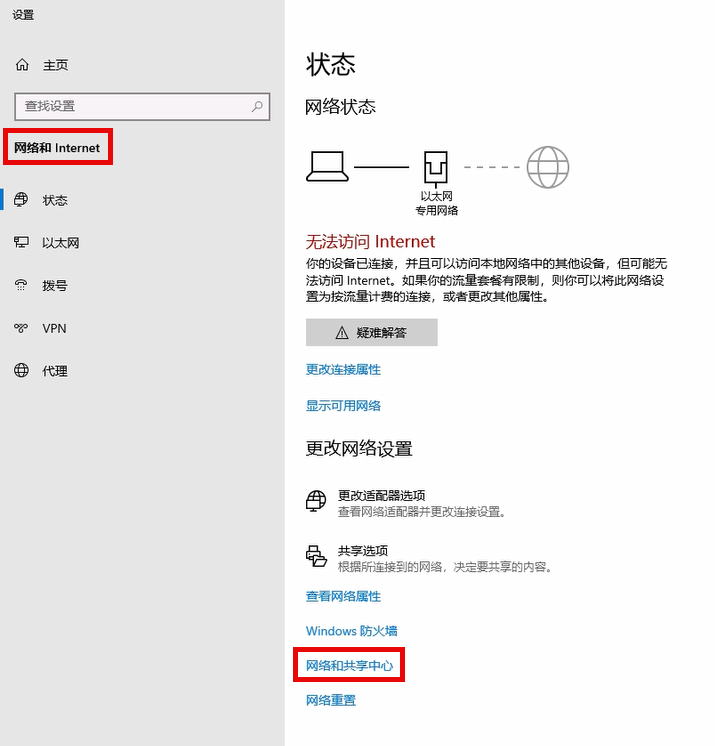Screen dimensions: 715x746
Task: Click the Internet globe in network diagram
Action: 547,167
